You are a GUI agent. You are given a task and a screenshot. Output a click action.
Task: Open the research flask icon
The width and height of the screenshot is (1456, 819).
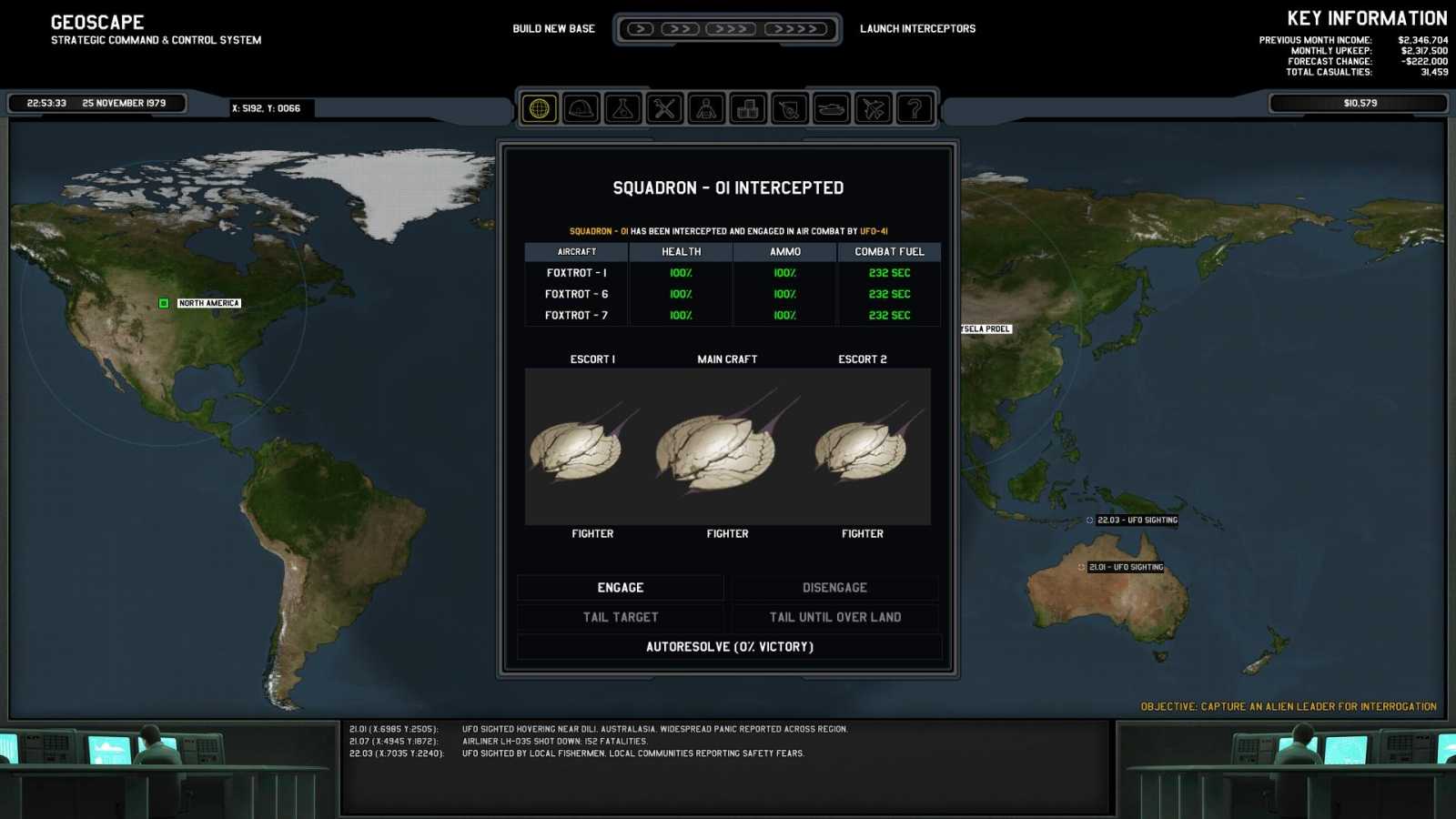[623, 109]
